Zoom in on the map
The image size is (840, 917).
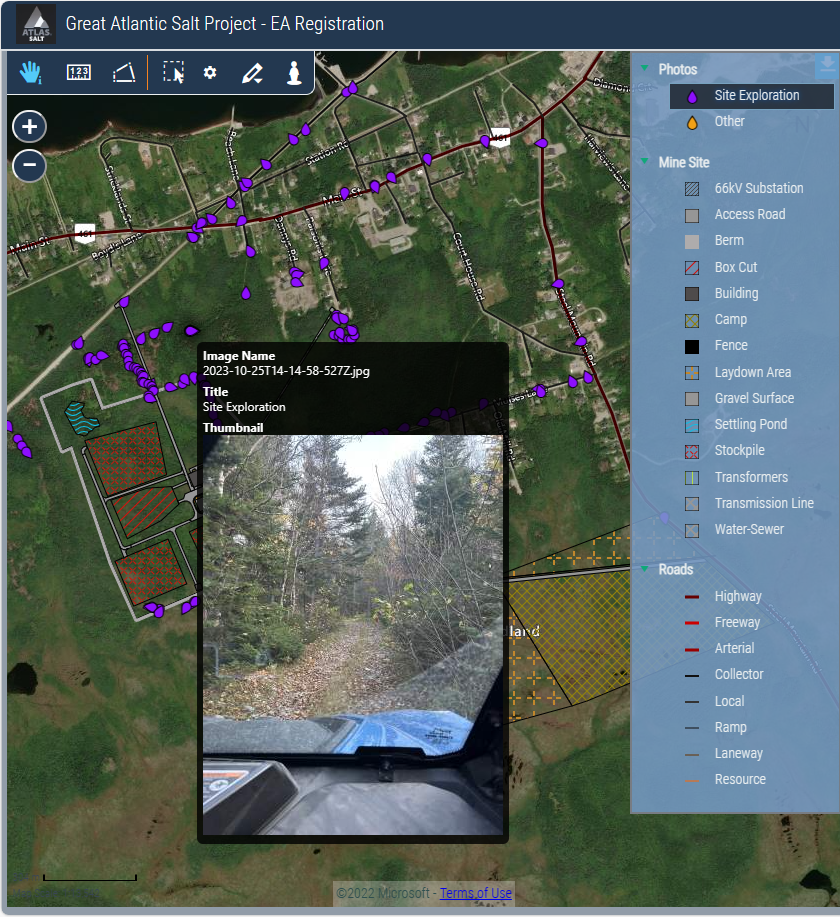point(30,127)
